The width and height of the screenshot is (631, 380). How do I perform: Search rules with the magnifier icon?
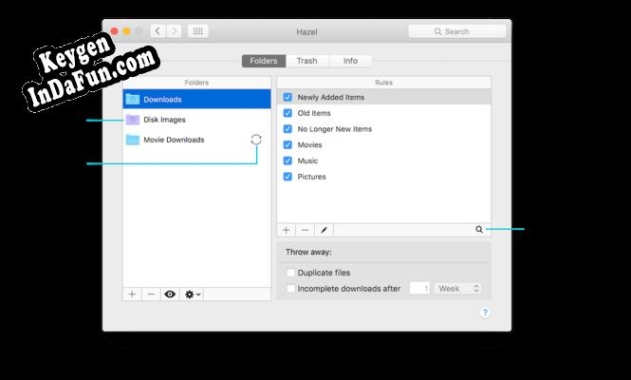(x=479, y=229)
